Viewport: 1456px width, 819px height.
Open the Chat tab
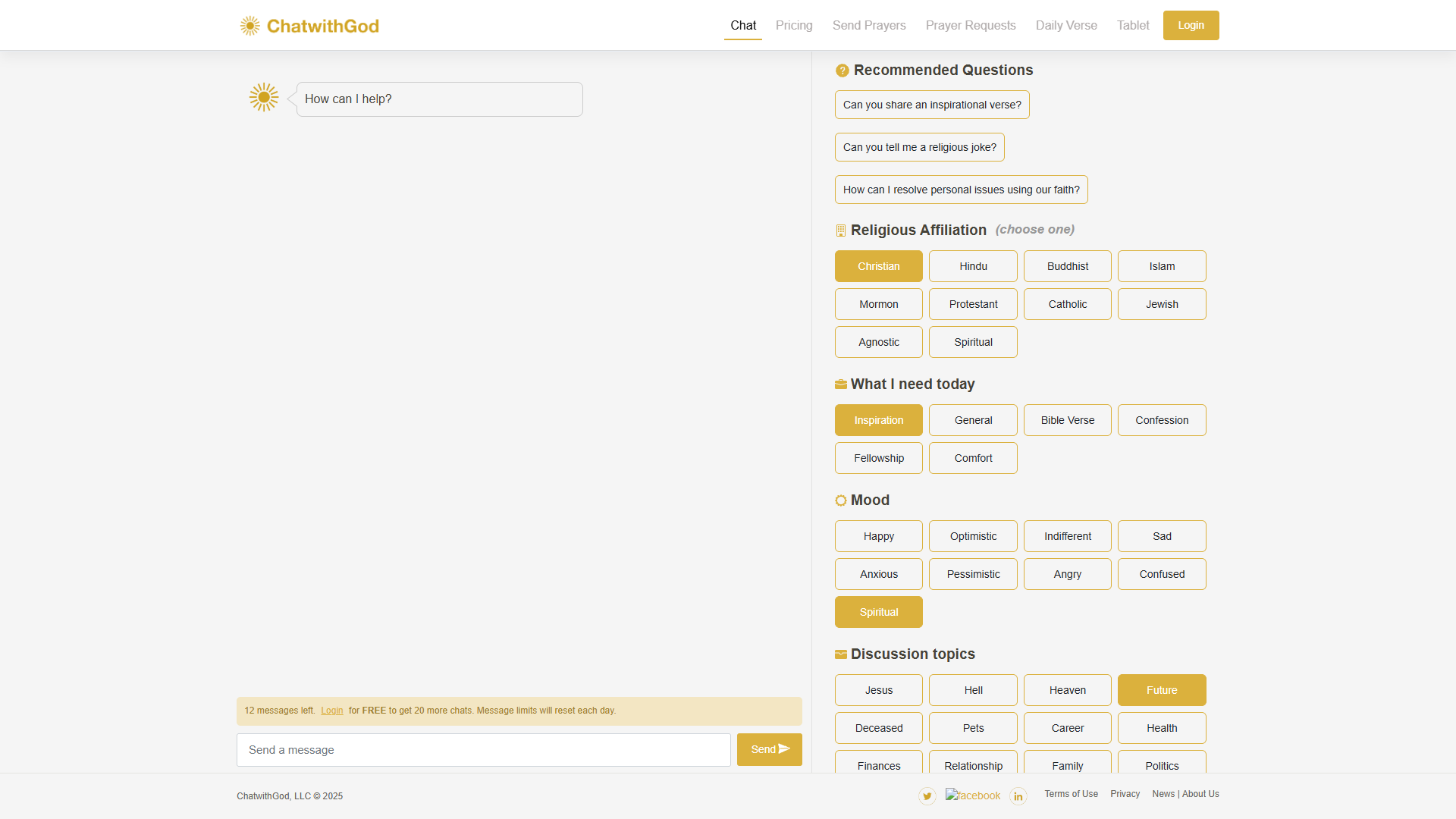click(743, 25)
